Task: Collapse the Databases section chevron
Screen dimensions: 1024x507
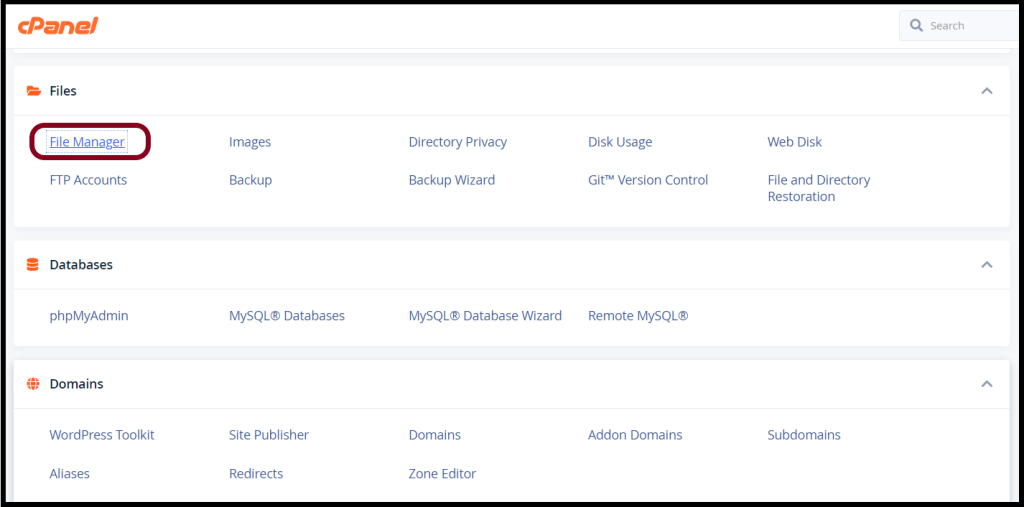Action: tap(987, 265)
